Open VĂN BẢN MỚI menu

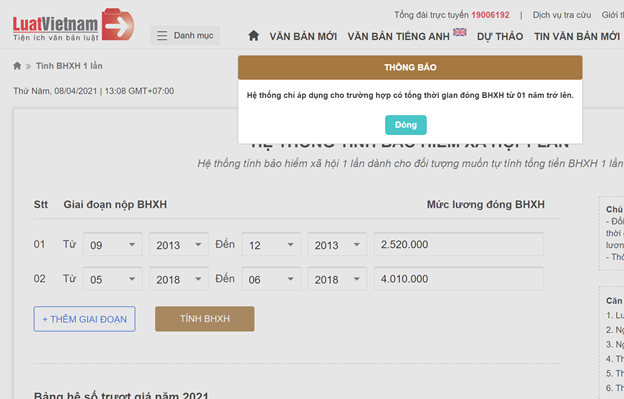point(303,37)
